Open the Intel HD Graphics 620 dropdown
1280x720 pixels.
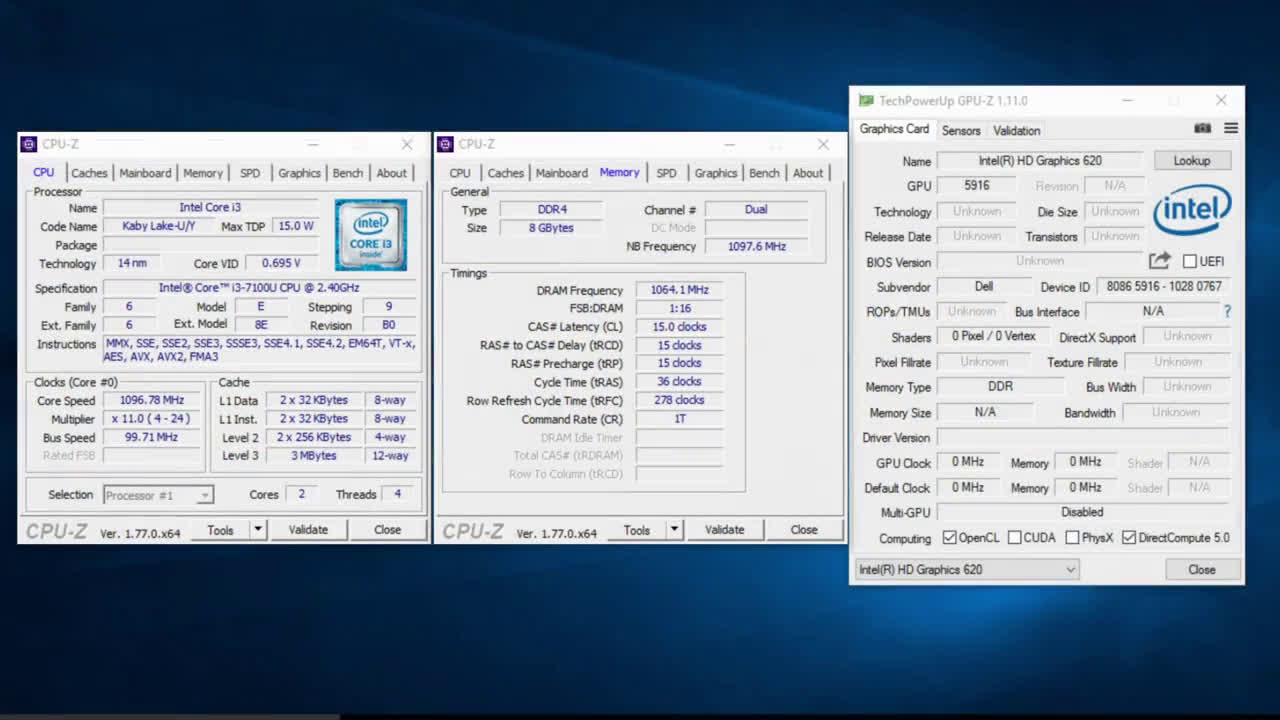click(x=966, y=570)
